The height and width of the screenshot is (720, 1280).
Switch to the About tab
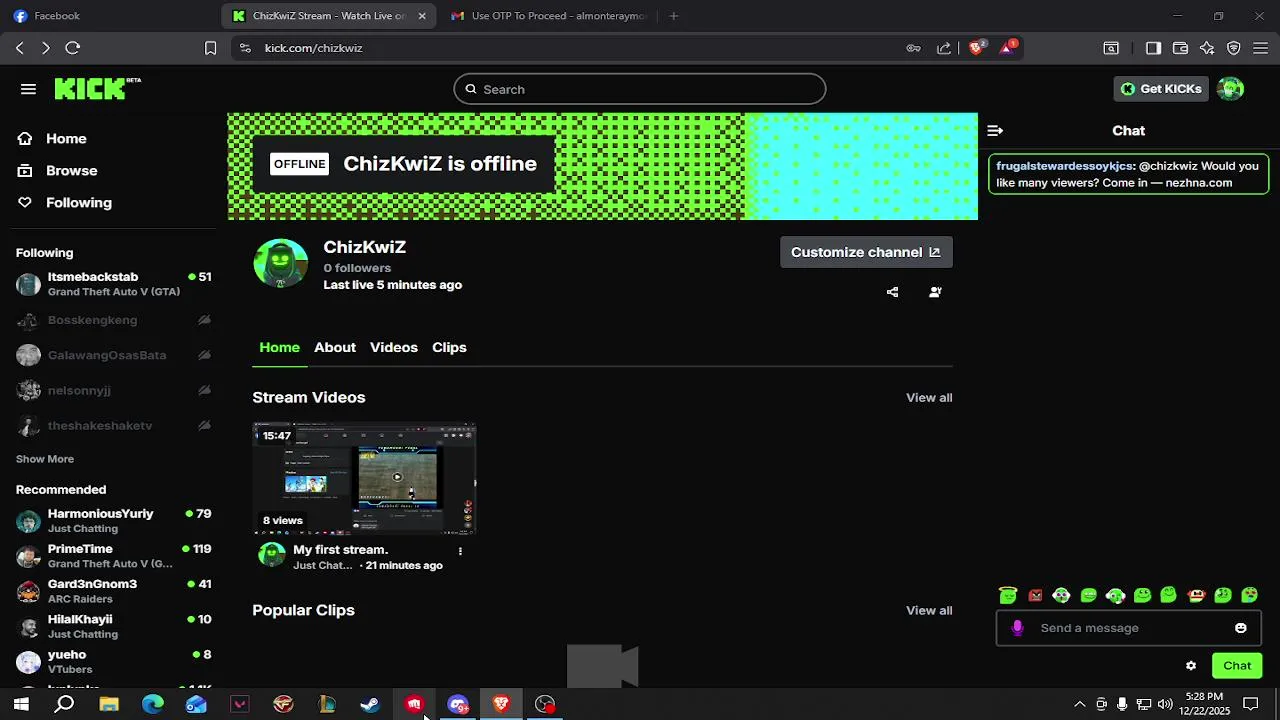tap(335, 347)
